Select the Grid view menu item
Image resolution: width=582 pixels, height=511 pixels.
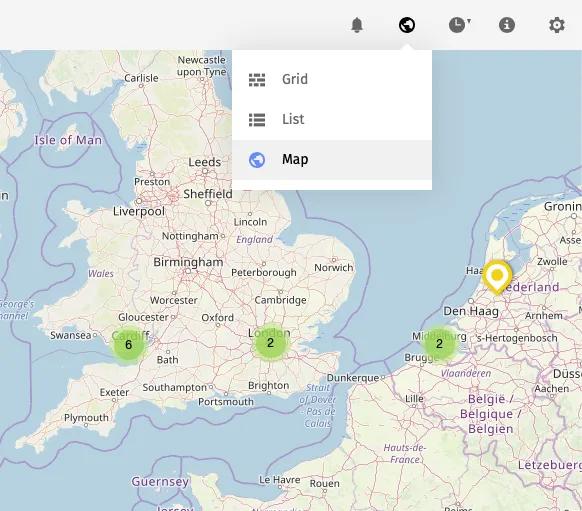coord(332,79)
